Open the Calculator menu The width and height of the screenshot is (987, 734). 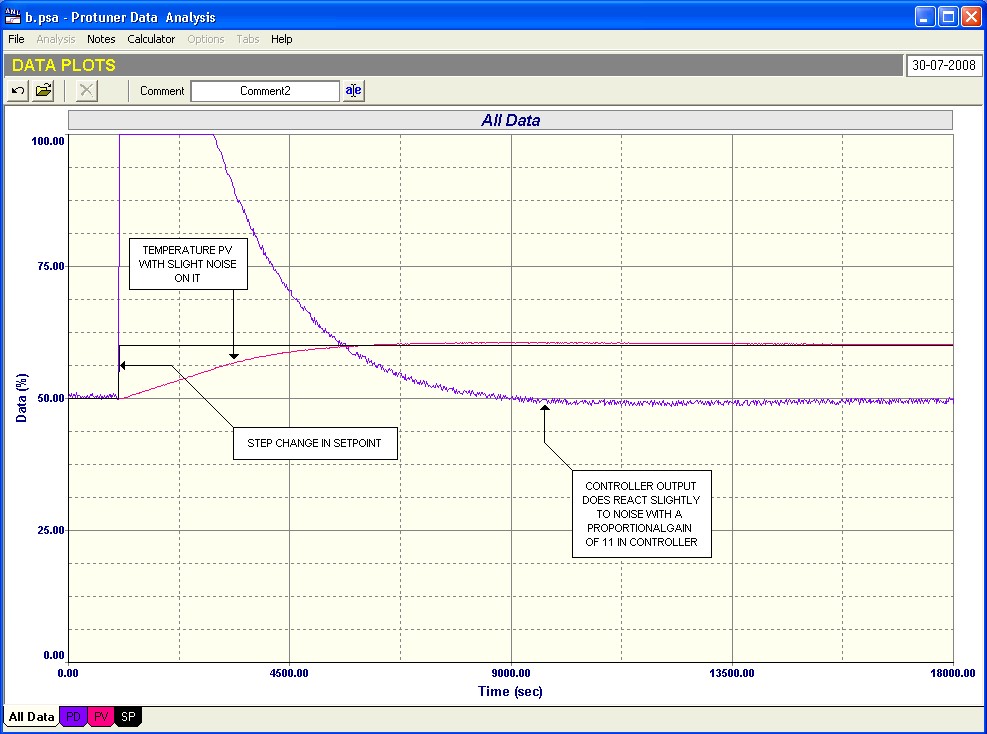pos(151,39)
